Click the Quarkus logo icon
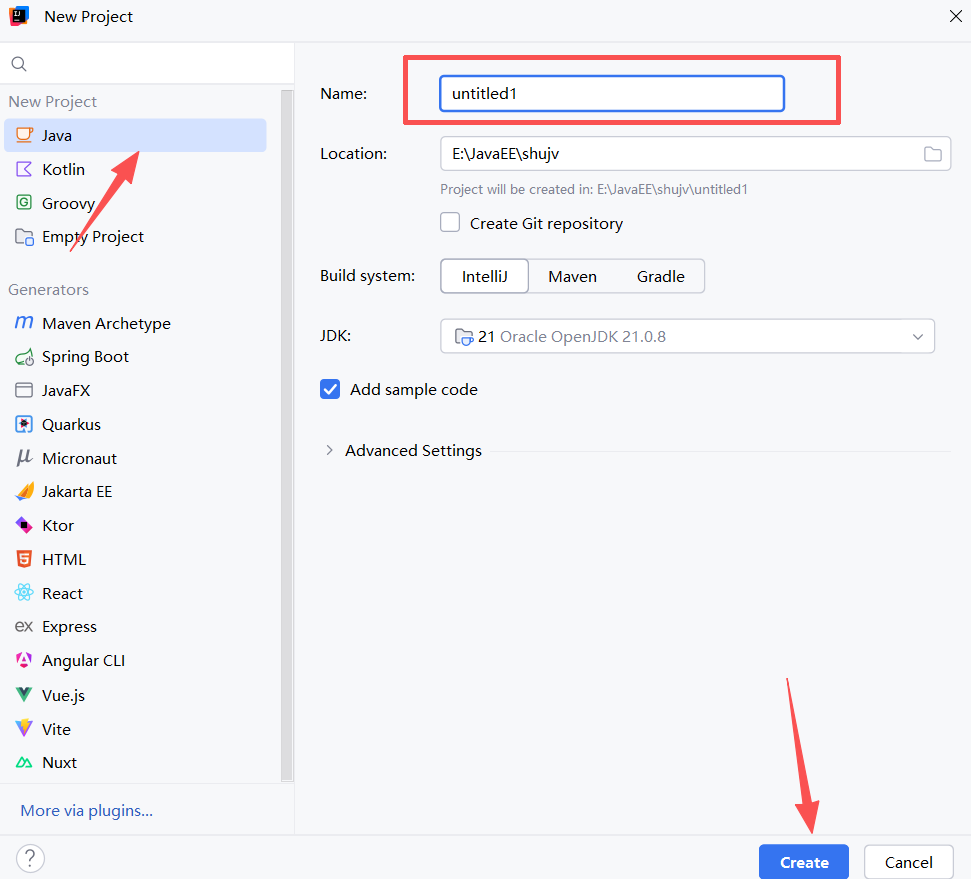Viewport: 971px width, 879px height. [24, 424]
